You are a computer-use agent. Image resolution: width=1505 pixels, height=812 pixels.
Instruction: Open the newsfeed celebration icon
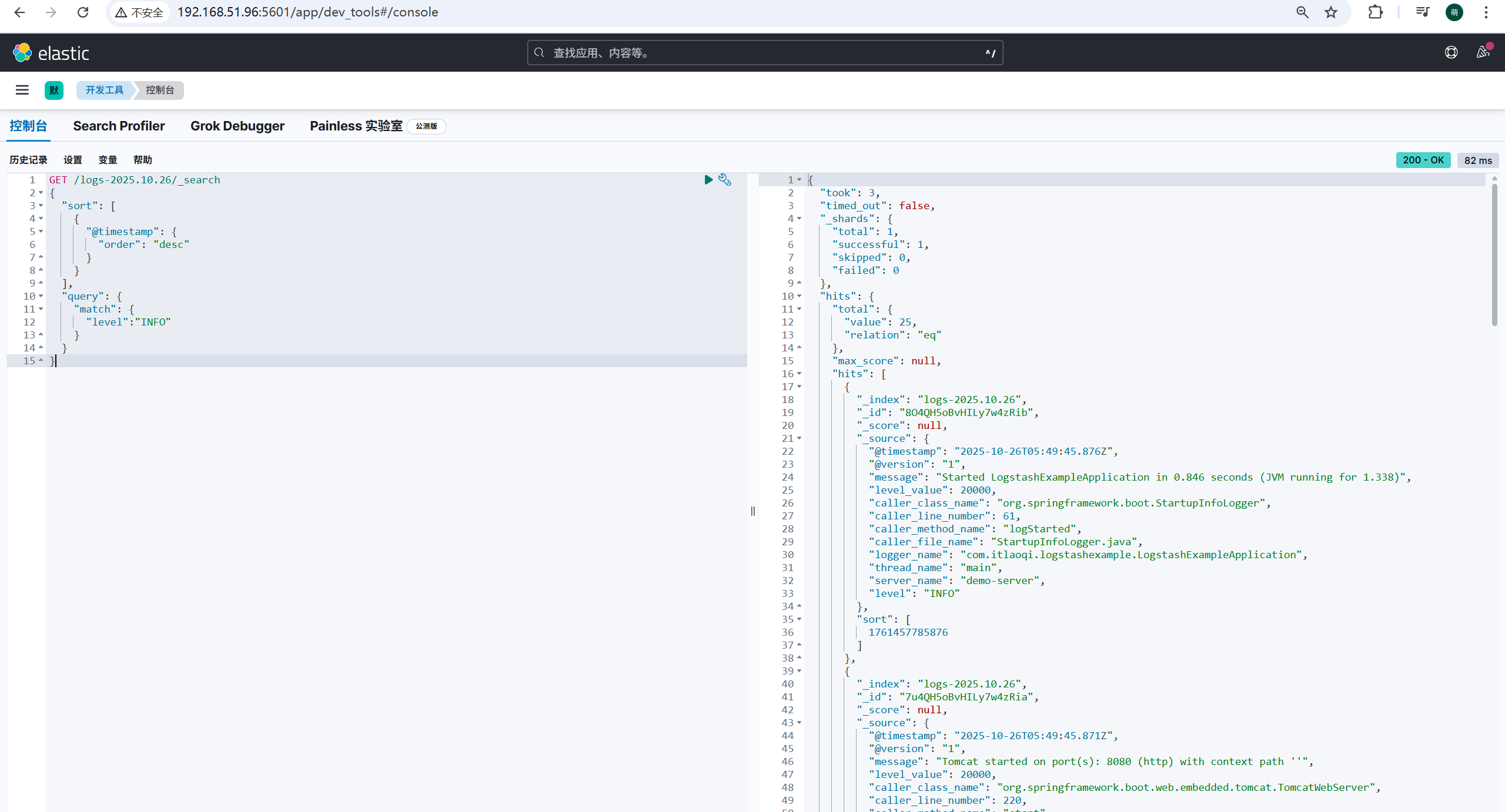click(x=1483, y=53)
